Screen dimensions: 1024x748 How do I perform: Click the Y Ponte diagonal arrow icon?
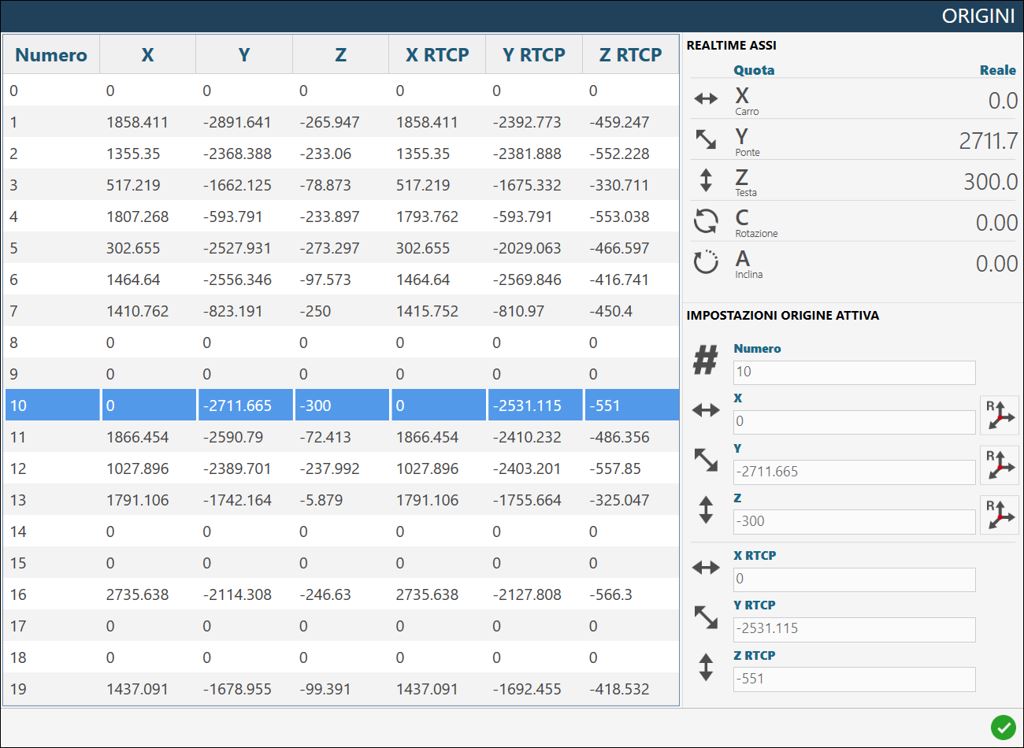coord(706,139)
